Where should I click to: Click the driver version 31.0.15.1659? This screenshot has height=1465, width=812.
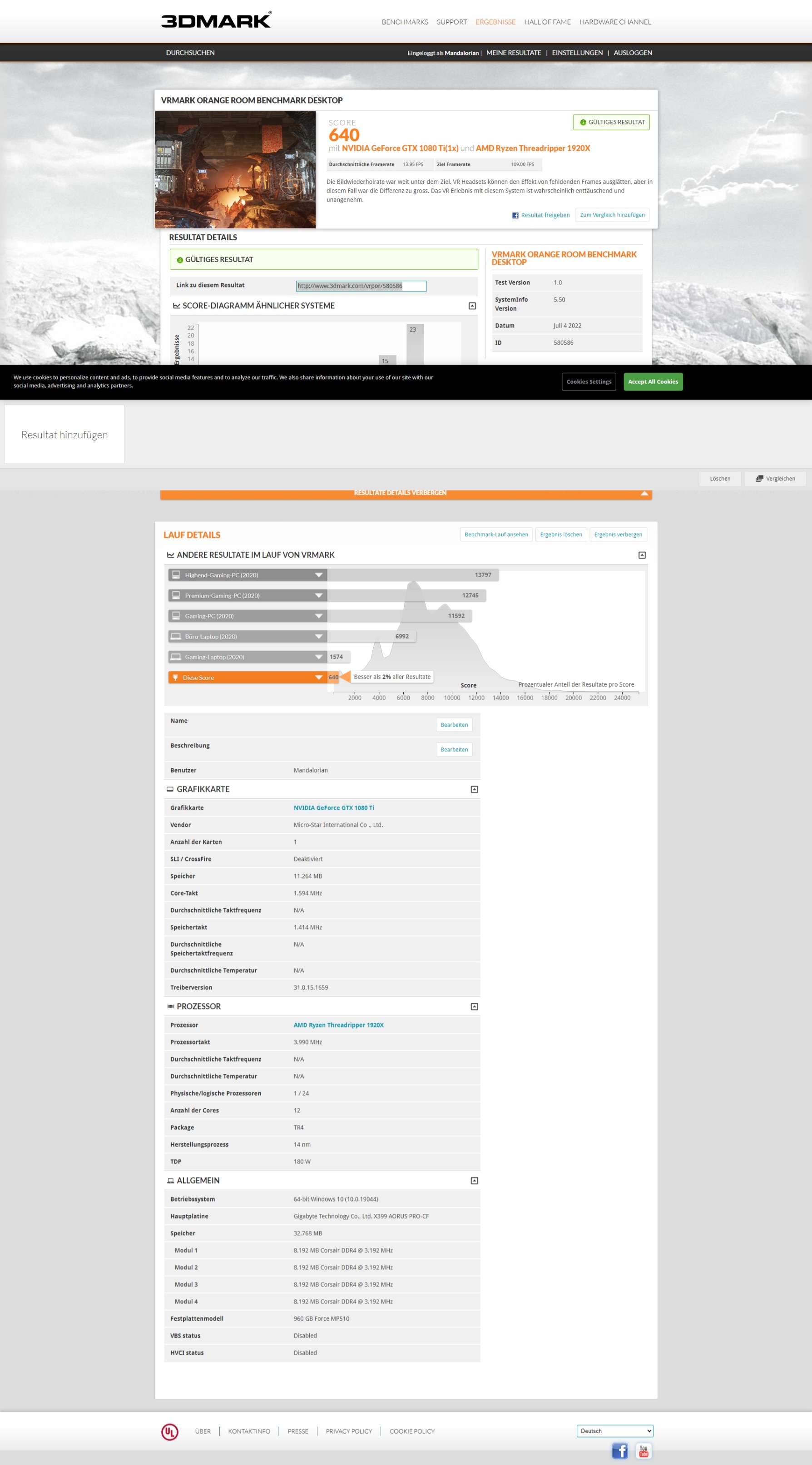(x=311, y=987)
